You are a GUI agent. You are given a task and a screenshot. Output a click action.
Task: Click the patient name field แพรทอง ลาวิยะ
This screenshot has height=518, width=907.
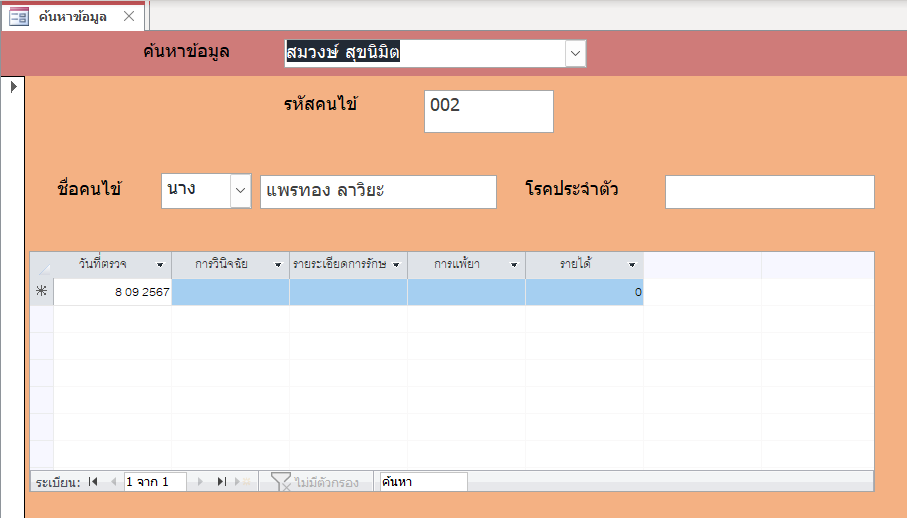click(x=378, y=192)
